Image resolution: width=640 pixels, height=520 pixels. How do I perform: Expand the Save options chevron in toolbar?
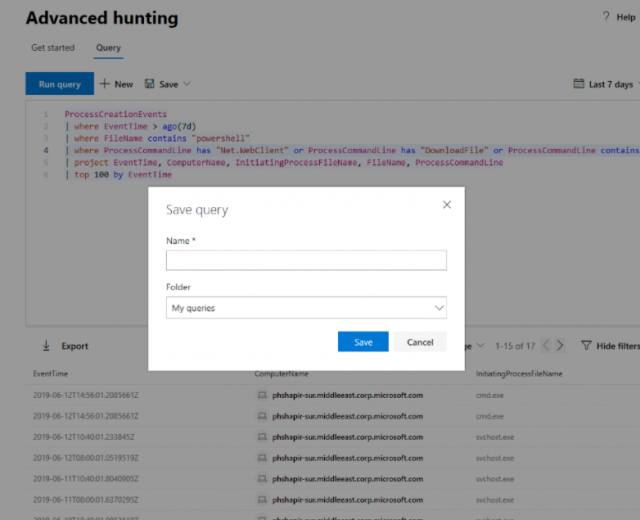point(187,84)
